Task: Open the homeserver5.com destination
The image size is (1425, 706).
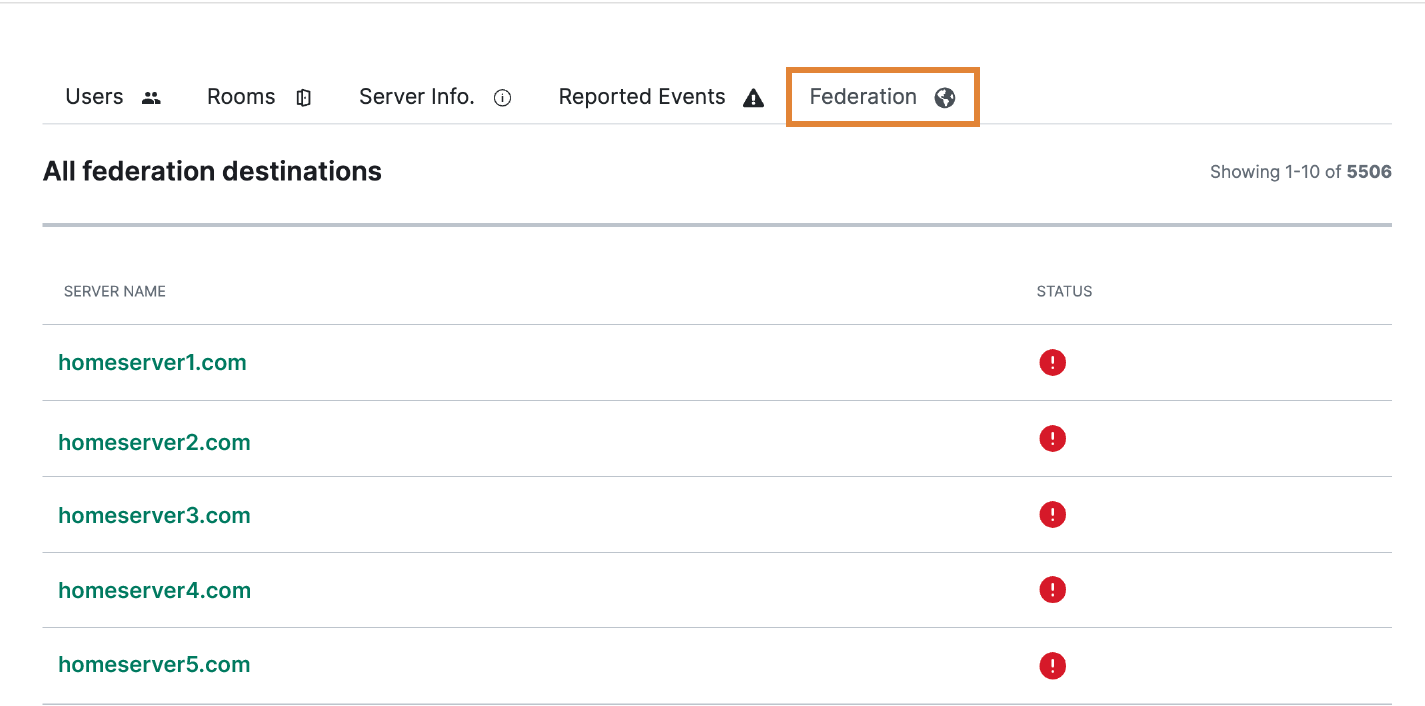Action: (154, 665)
